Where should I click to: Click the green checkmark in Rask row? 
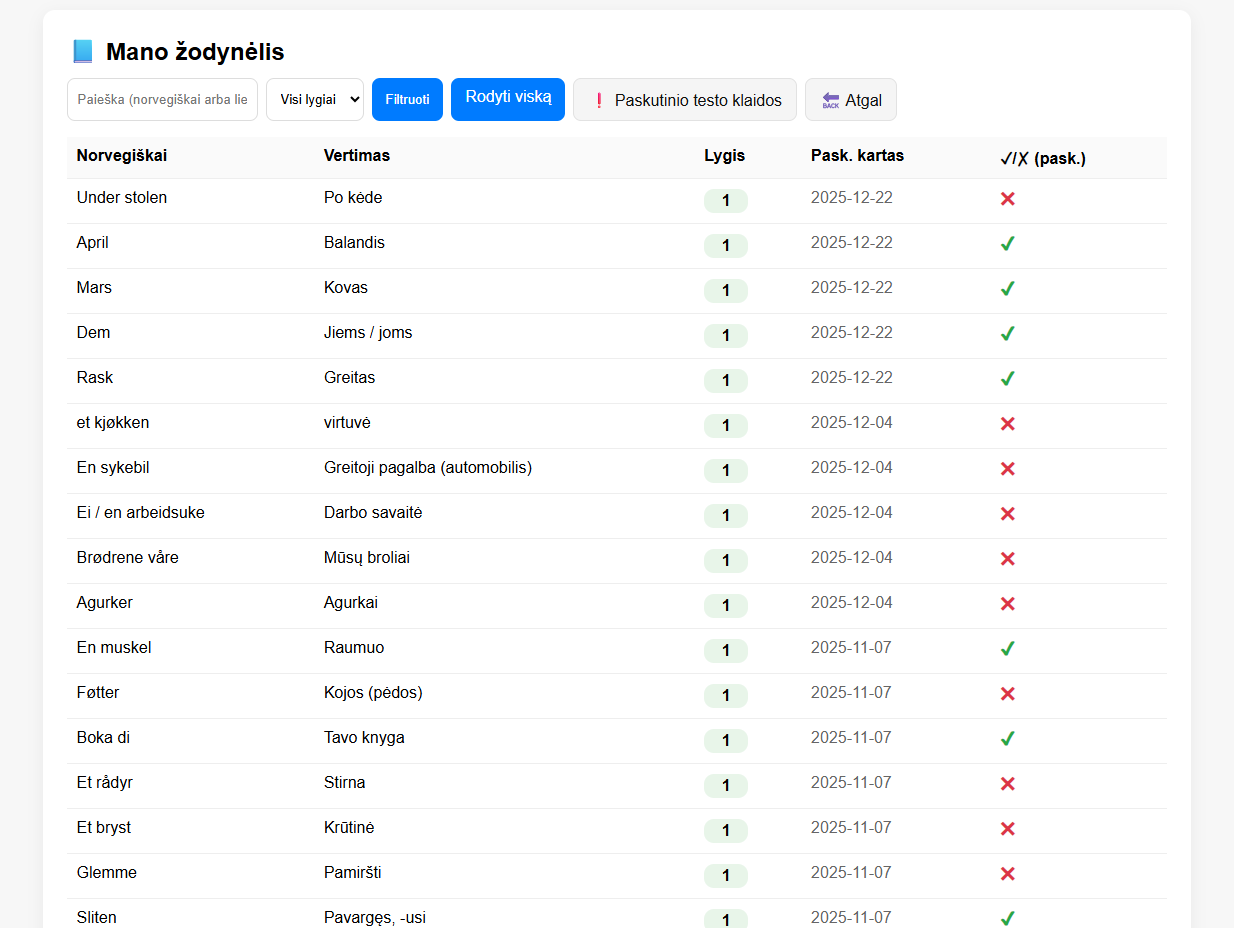point(1007,379)
